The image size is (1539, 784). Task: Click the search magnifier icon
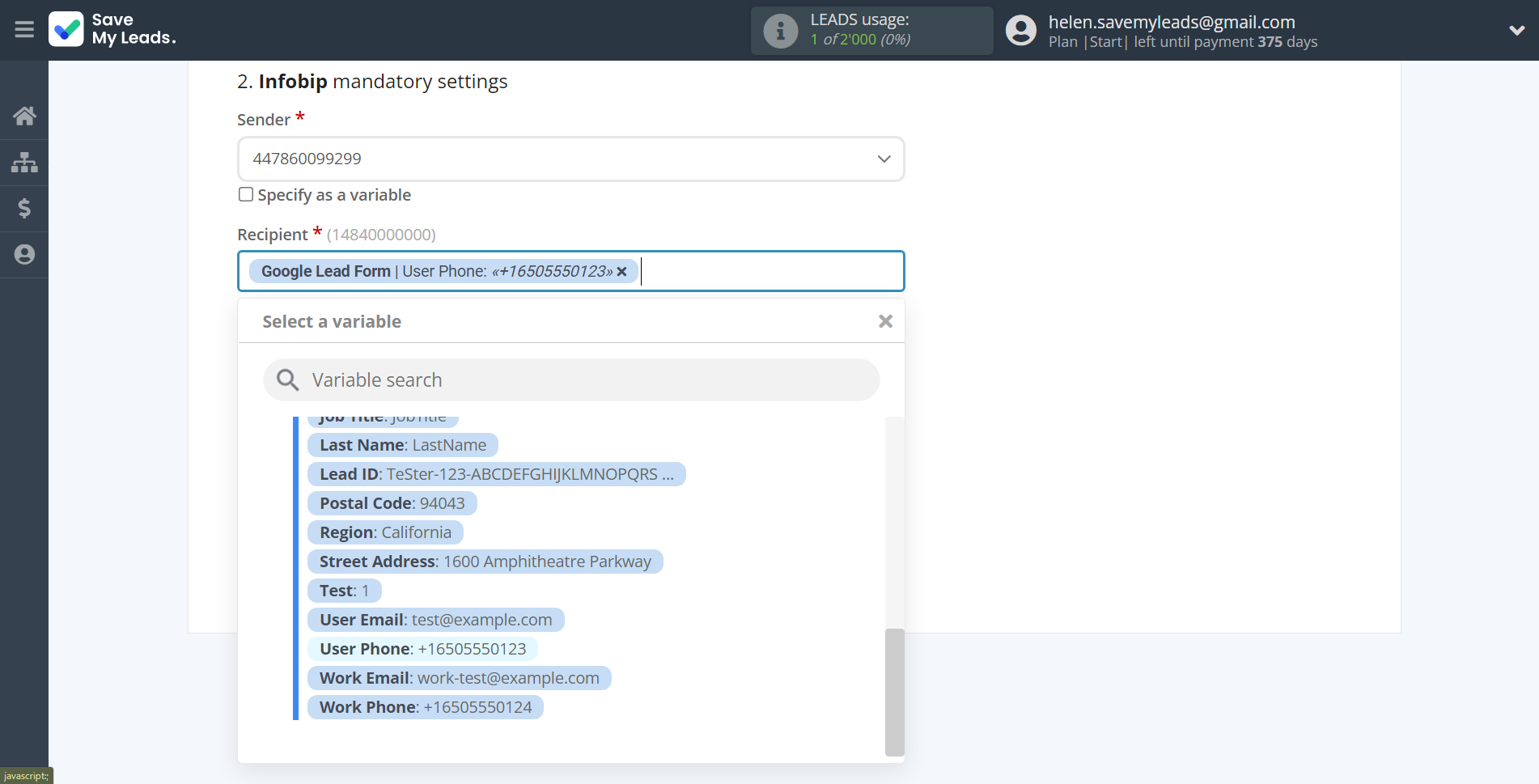pyautogui.click(x=287, y=379)
